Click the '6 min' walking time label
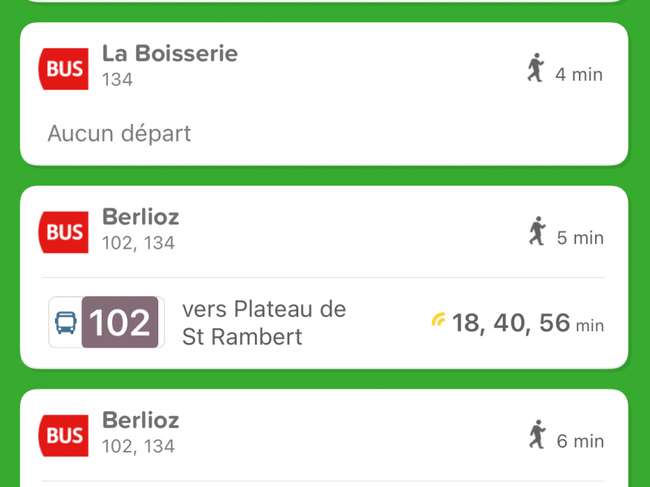The height and width of the screenshot is (487, 650). point(580,441)
